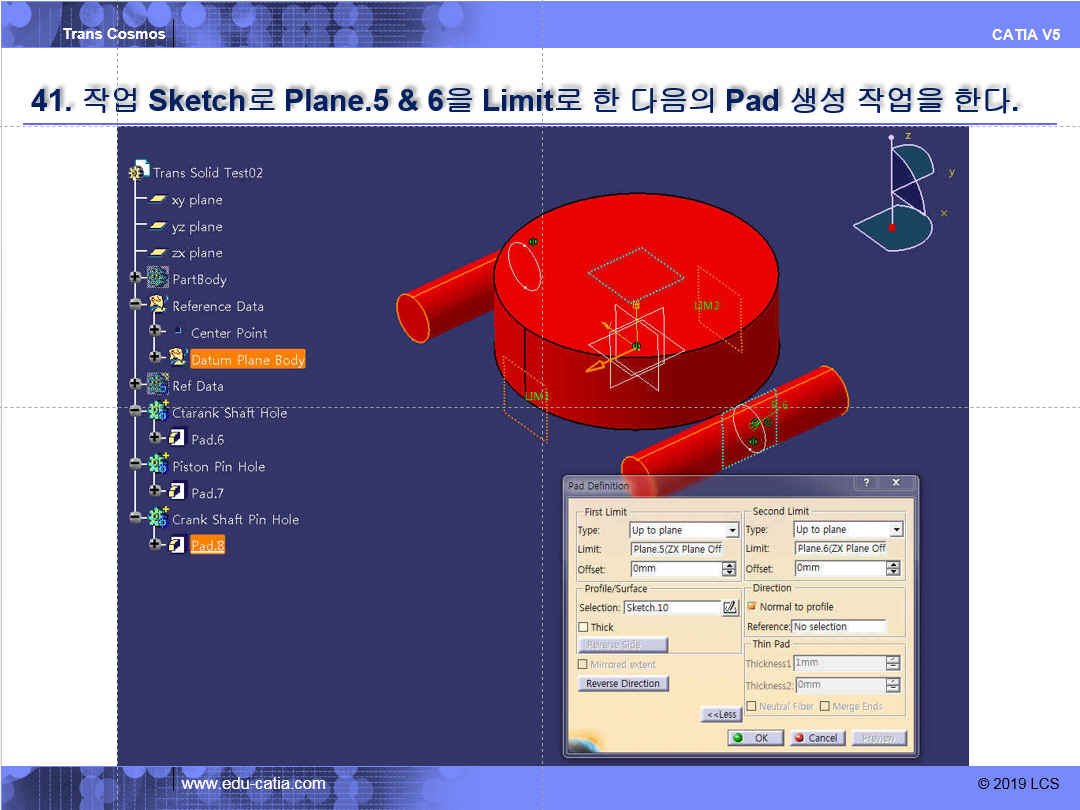
Task: Expand the Ref Data tree node
Action: pyautogui.click(x=135, y=384)
